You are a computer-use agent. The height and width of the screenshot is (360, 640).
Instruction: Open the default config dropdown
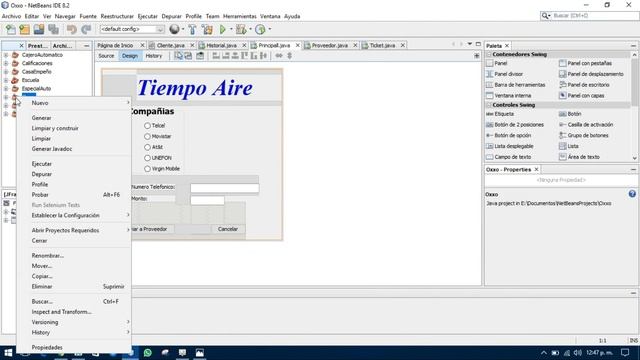132,29
